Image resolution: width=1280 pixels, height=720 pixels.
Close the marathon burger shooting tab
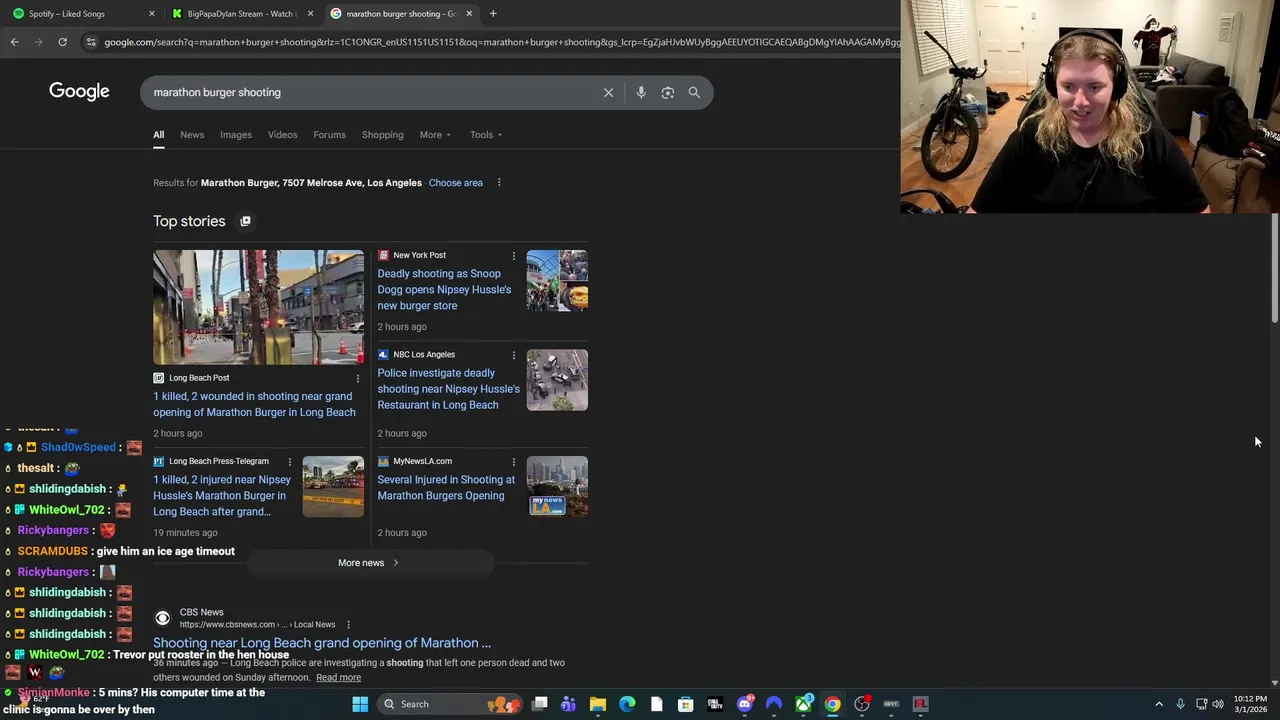point(469,14)
